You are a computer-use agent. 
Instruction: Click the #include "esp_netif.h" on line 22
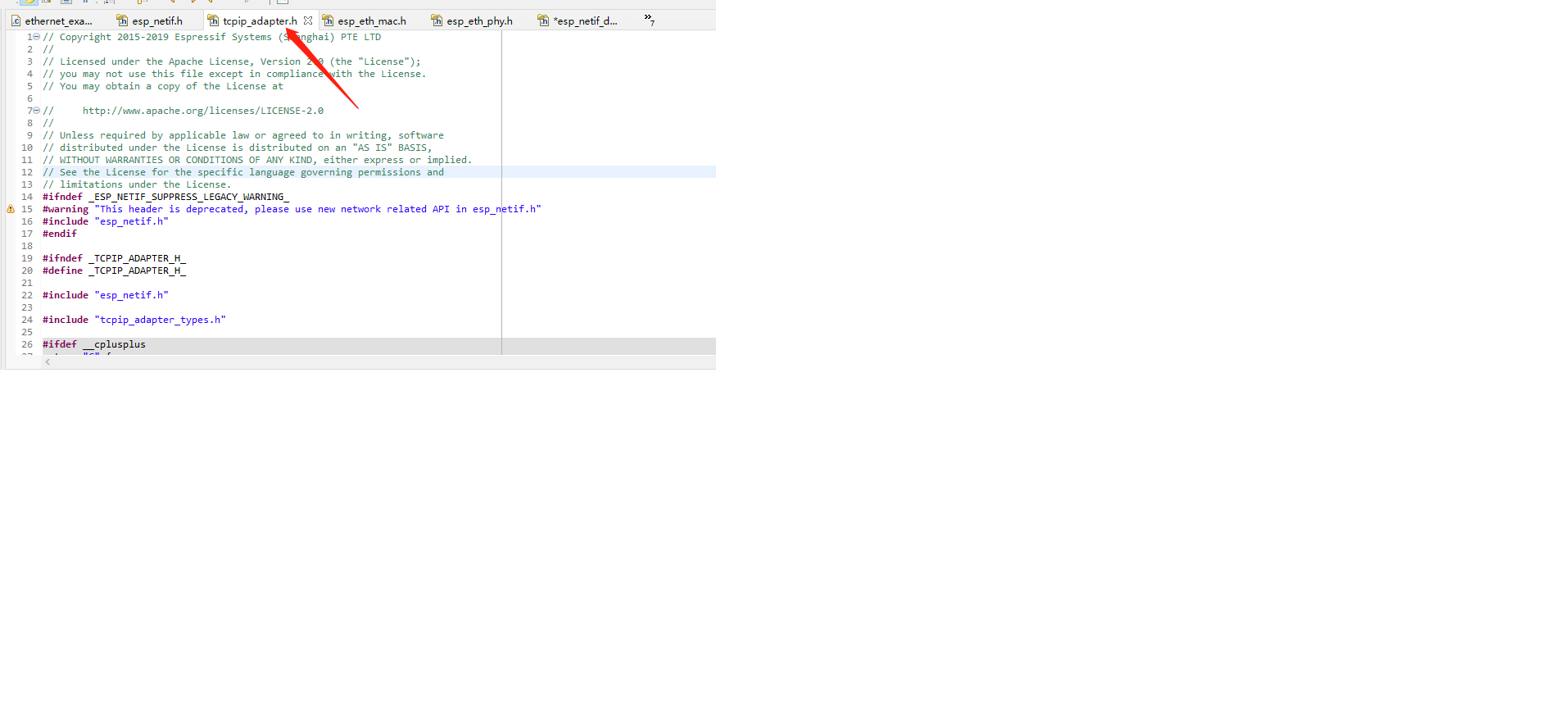click(x=106, y=295)
